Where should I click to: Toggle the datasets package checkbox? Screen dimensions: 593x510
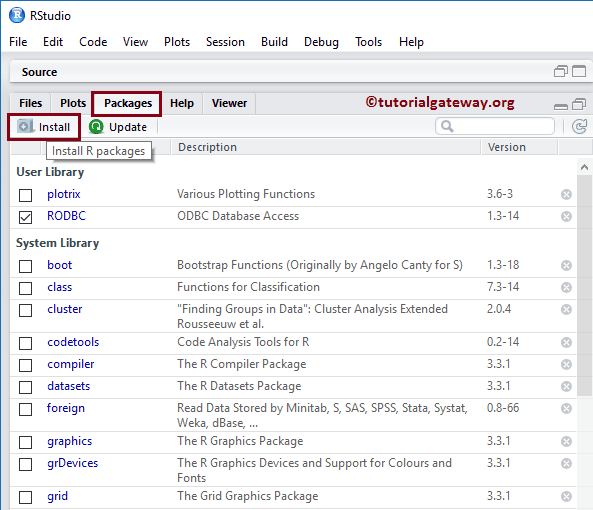point(25,387)
